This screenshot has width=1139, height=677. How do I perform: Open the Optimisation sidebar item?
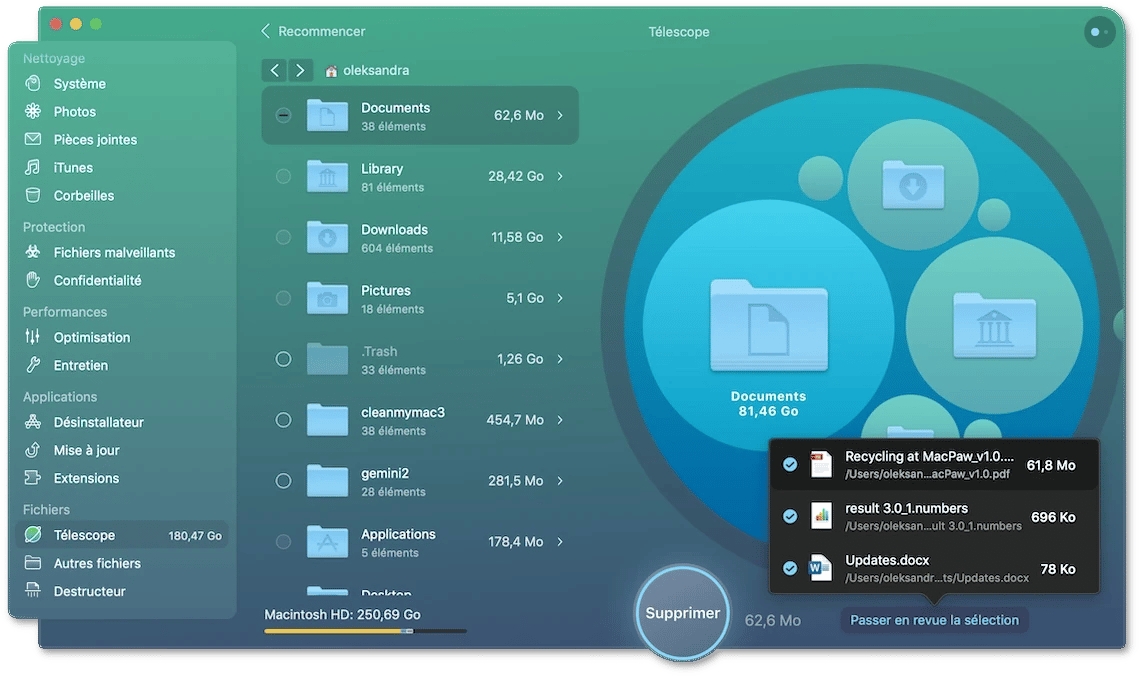coord(122,336)
